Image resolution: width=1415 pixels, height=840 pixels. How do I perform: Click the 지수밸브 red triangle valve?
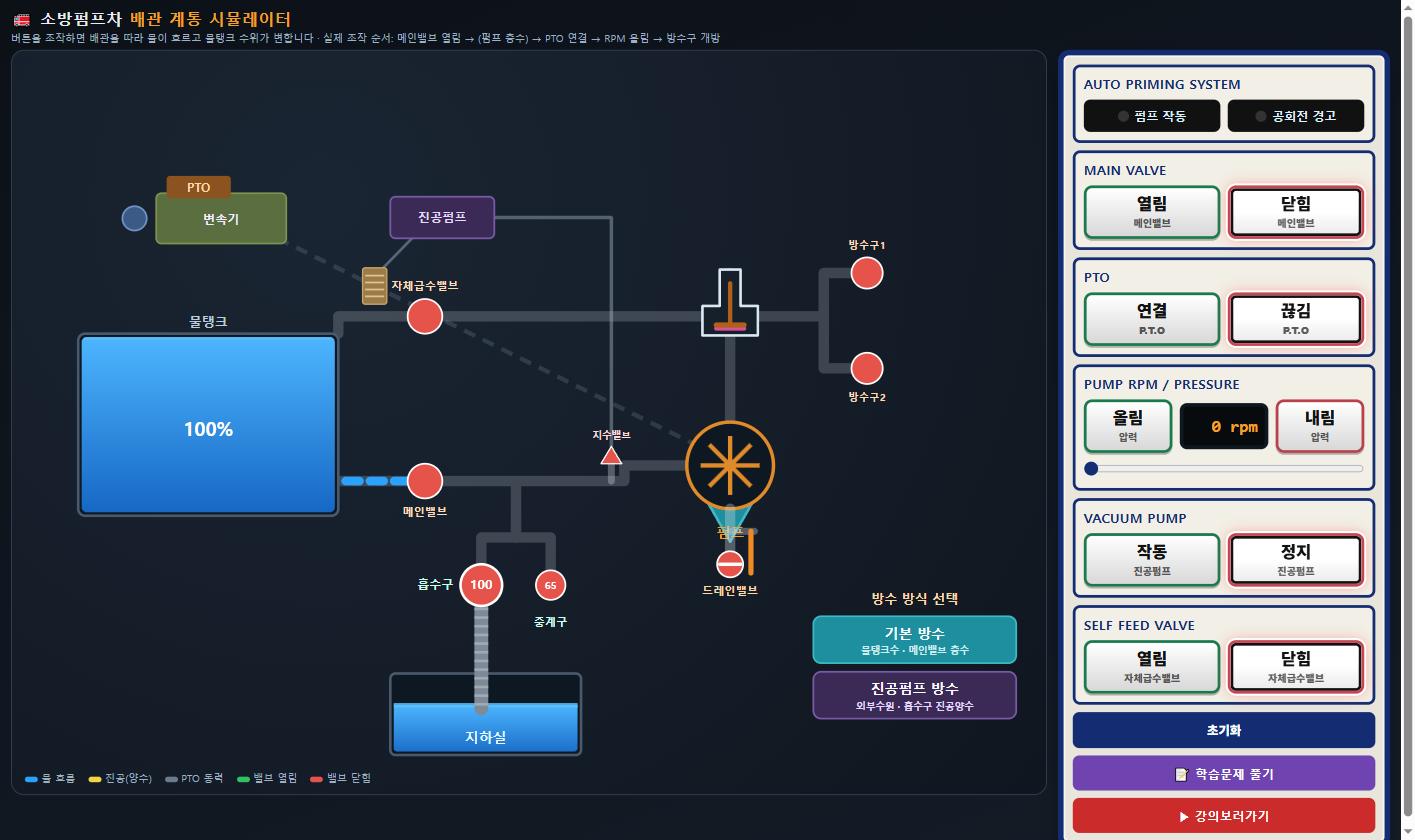coord(611,456)
